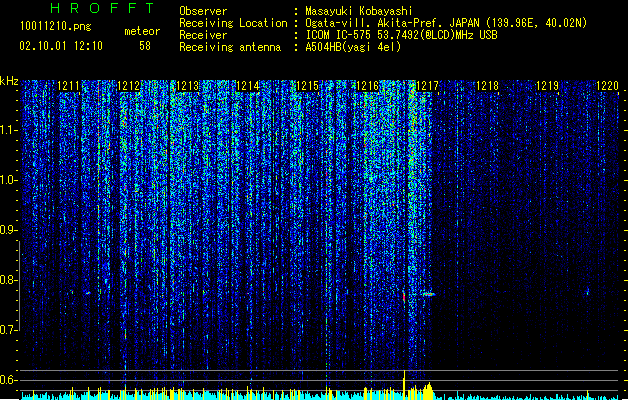Click the bright meteor echo right of 1217

[428, 294]
